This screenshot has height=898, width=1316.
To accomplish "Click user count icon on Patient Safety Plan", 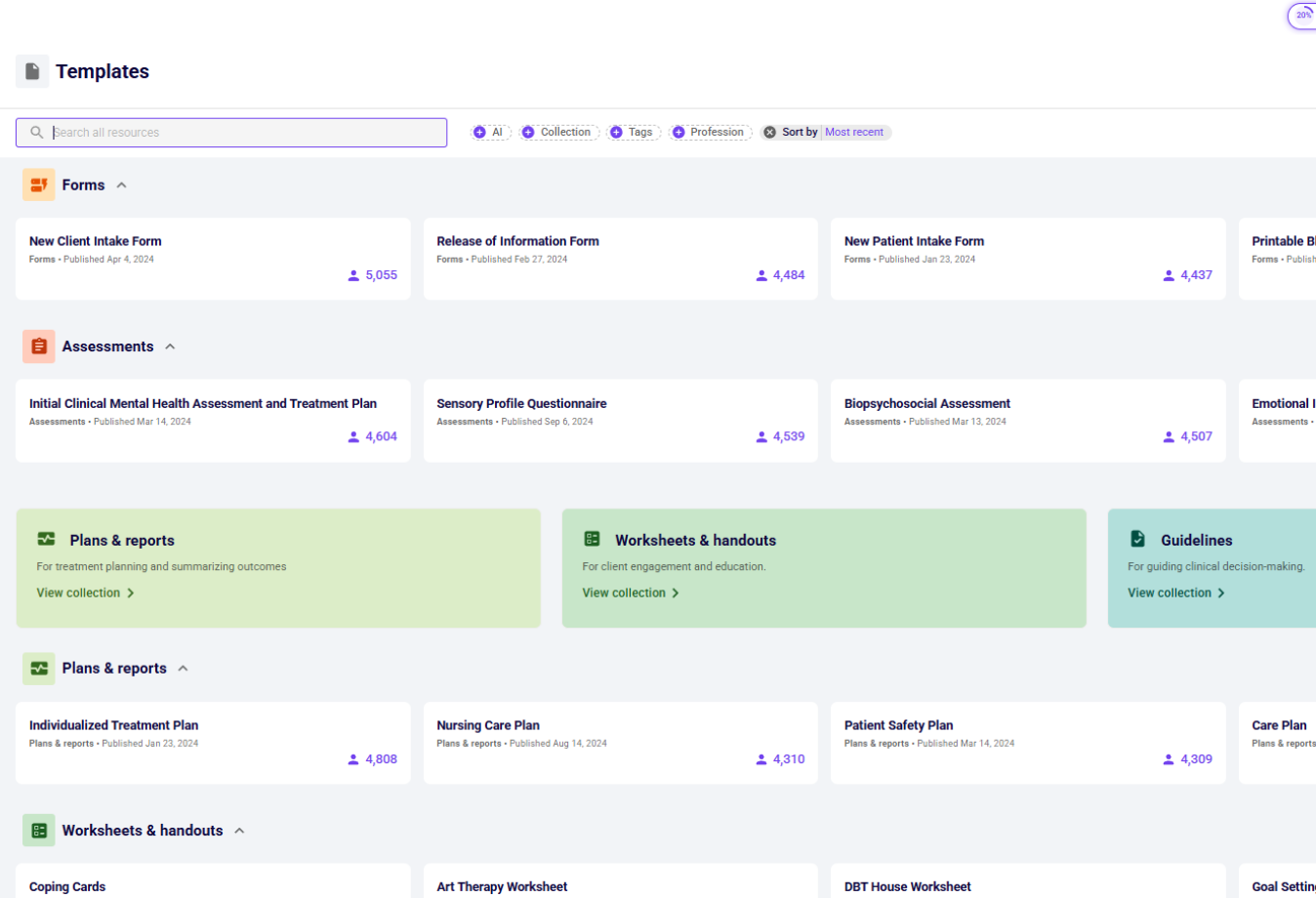I will click(x=1169, y=759).
